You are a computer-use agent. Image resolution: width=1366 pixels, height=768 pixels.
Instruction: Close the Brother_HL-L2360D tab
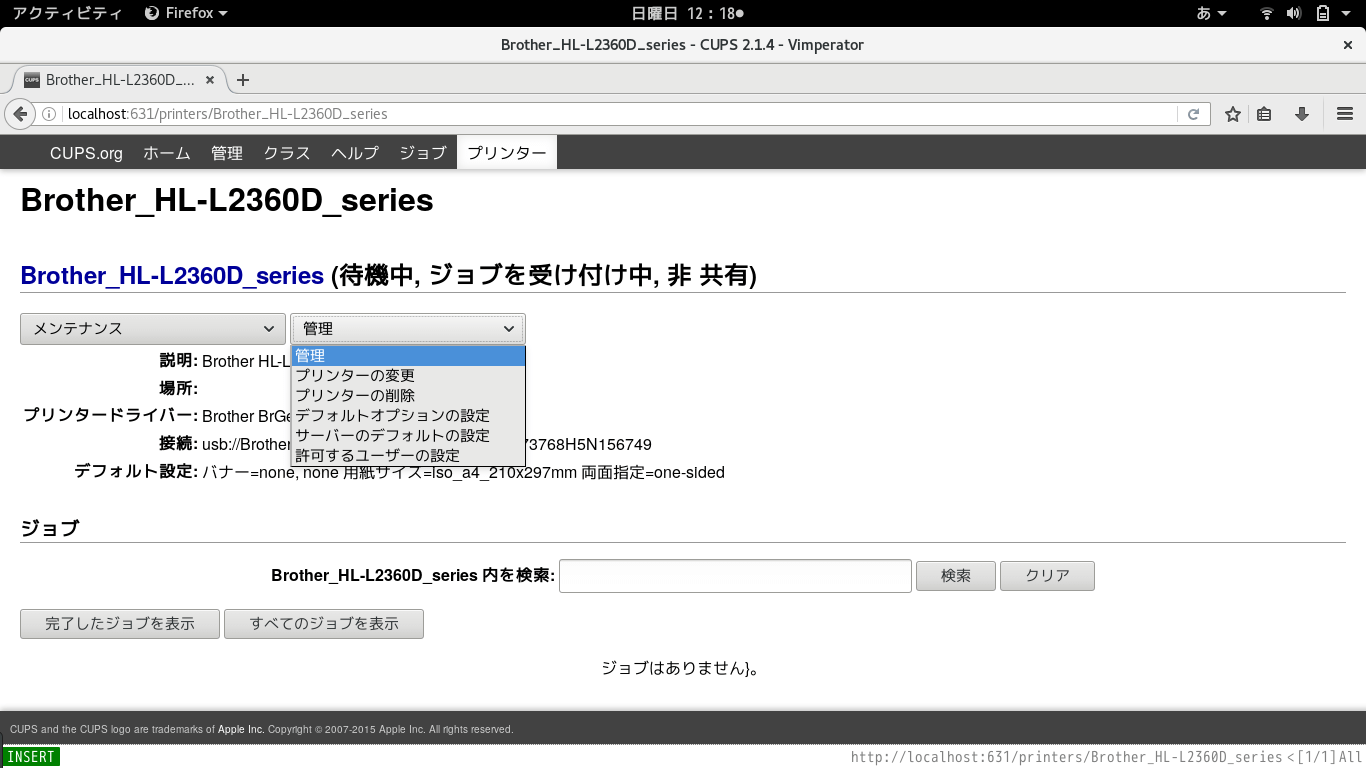[x=210, y=80]
